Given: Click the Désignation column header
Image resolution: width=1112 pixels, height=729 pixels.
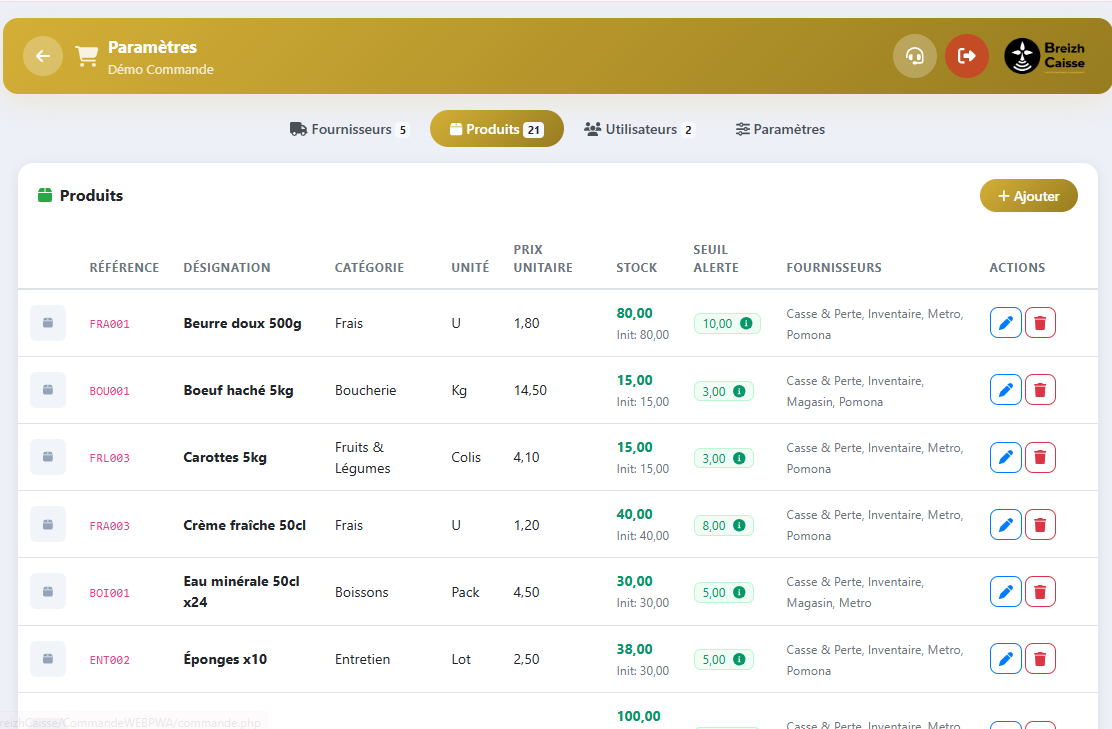Looking at the screenshot, I should [x=227, y=268].
